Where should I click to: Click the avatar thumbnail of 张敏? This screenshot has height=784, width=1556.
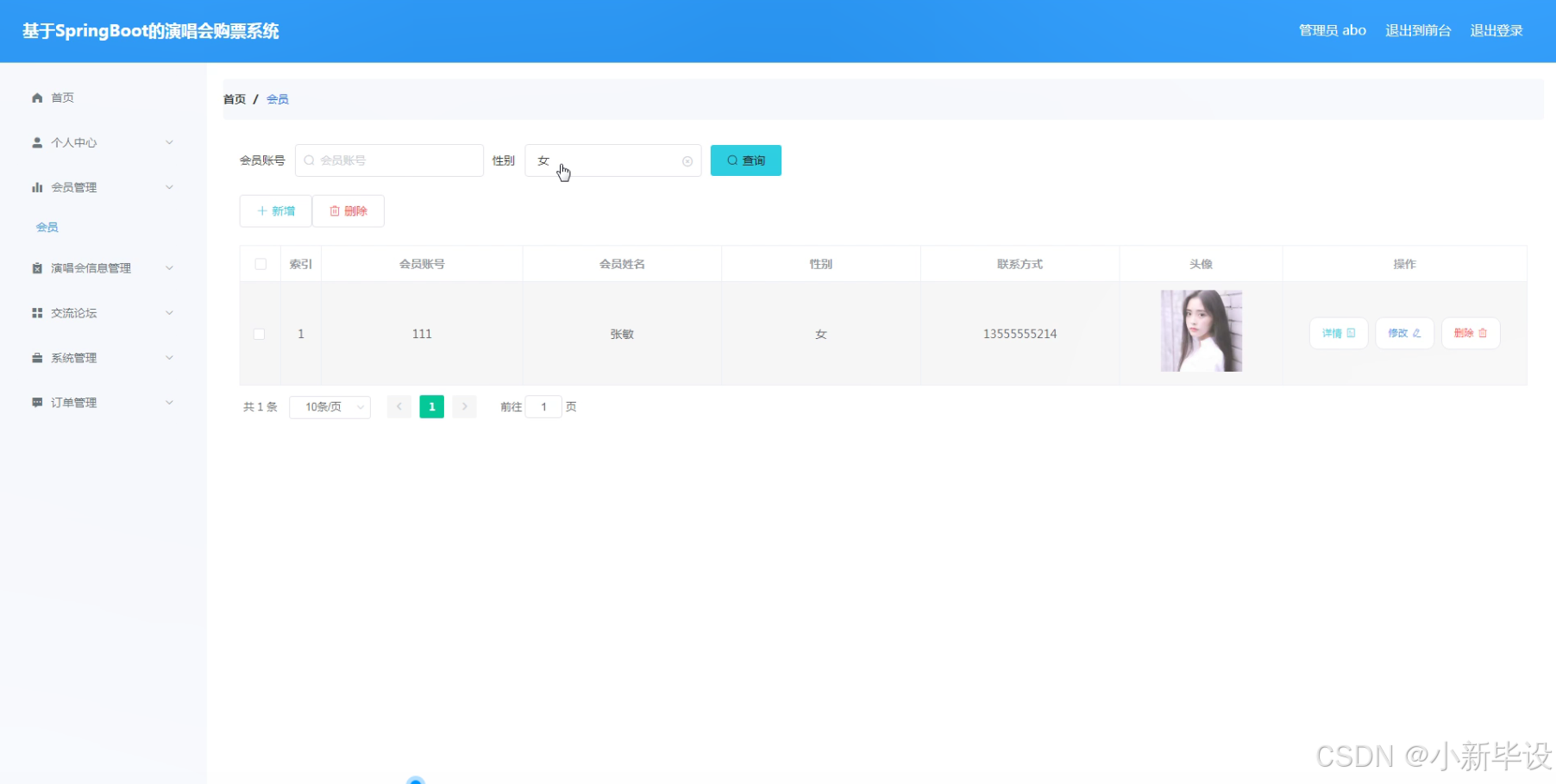pyautogui.click(x=1201, y=330)
